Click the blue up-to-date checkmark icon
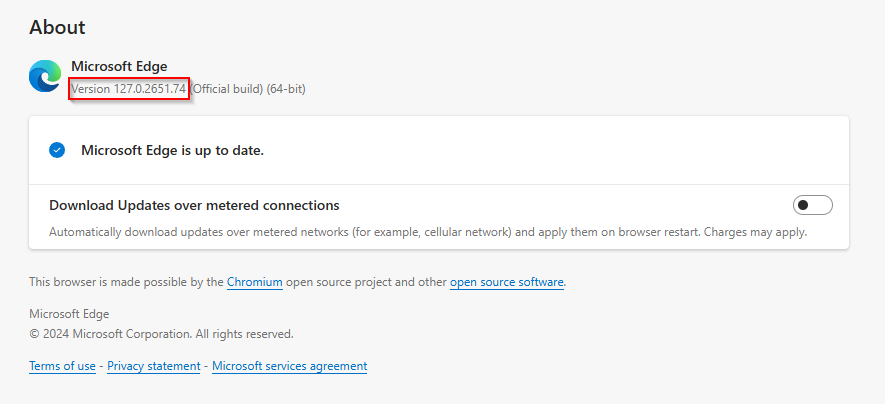Image resolution: width=885 pixels, height=404 pixels. 57,150
